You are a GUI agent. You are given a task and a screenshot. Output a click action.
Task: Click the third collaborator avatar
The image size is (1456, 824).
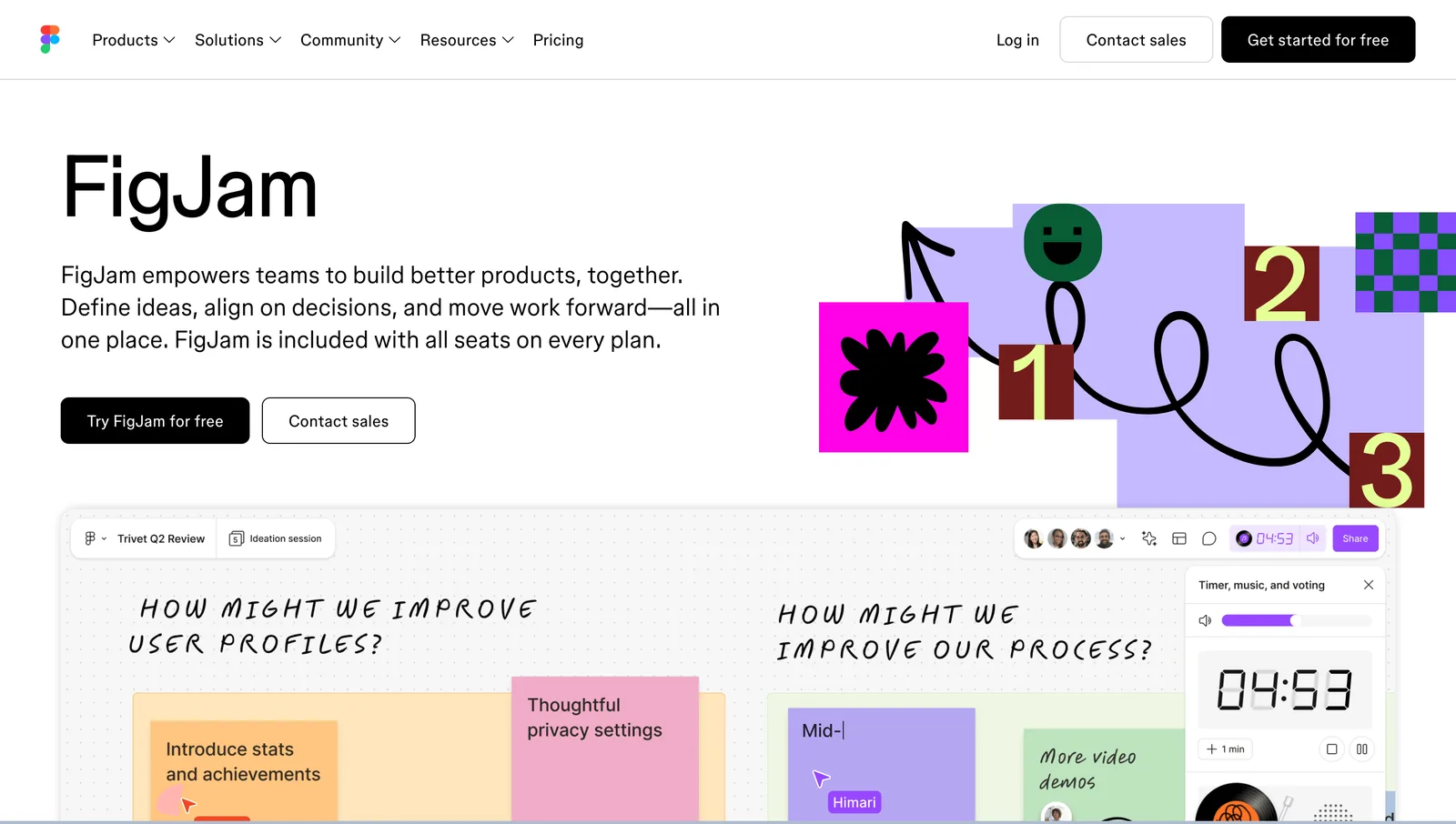(1080, 538)
